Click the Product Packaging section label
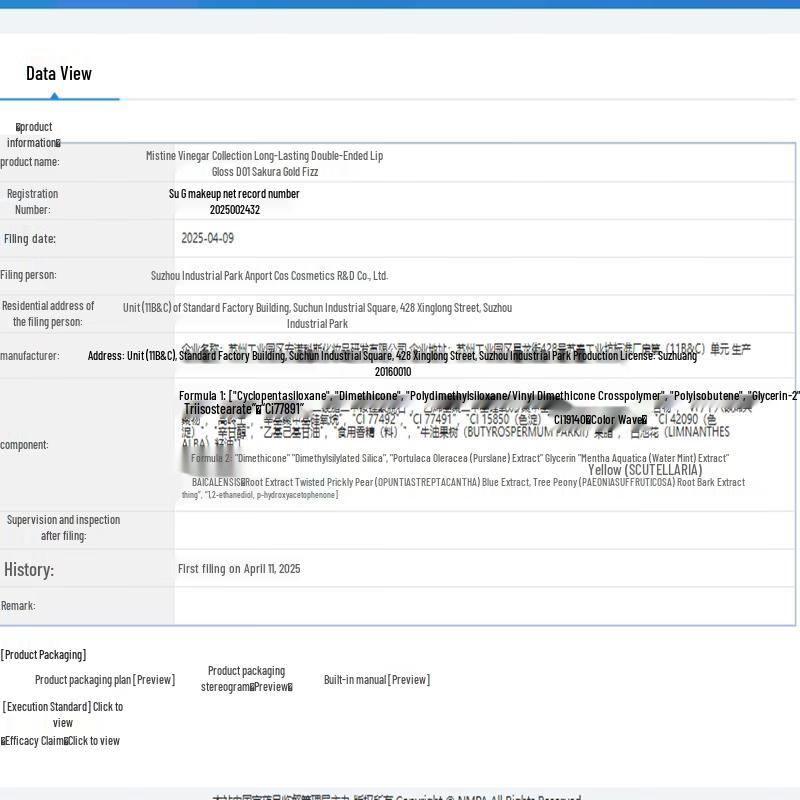 [43, 655]
